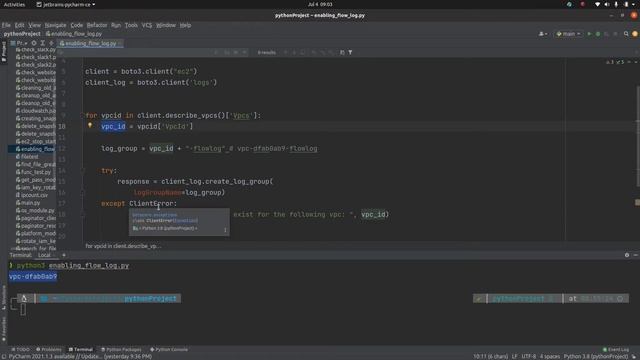The width and height of the screenshot is (640, 360).
Task: Toggle the Favorites side tool window
Action: [4, 329]
